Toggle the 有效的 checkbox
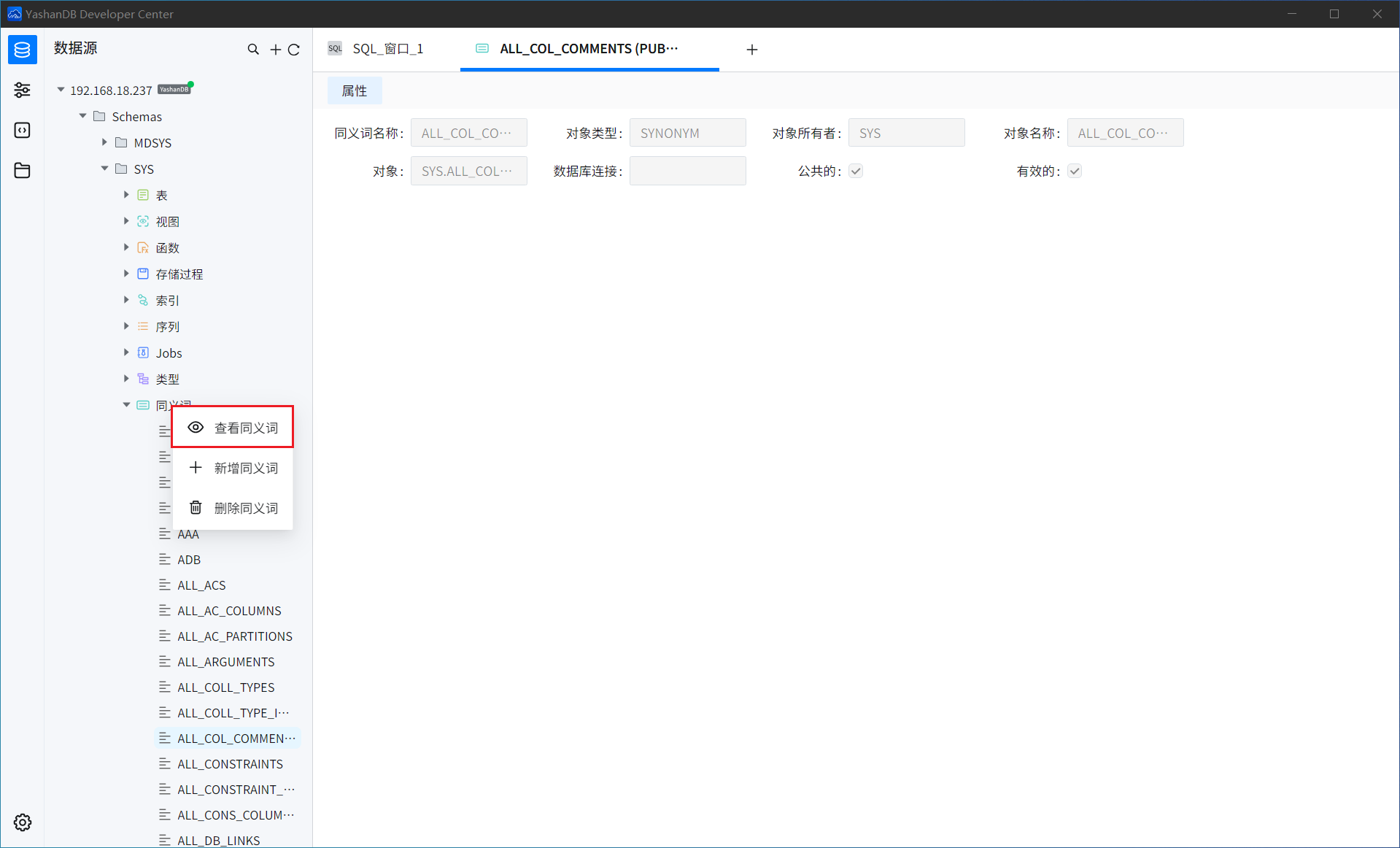Image resolution: width=1400 pixels, height=848 pixels. tap(1075, 171)
